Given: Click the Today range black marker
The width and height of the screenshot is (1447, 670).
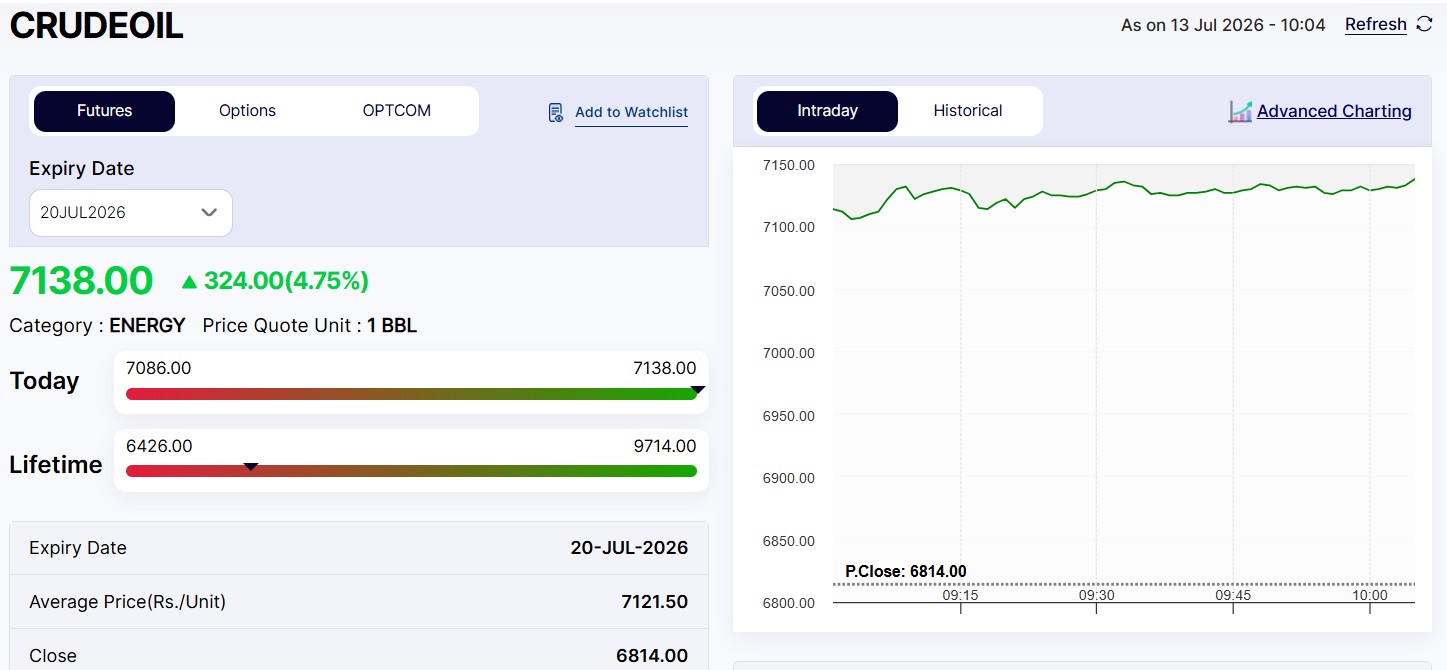Looking at the screenshot, I should (698, 390).
